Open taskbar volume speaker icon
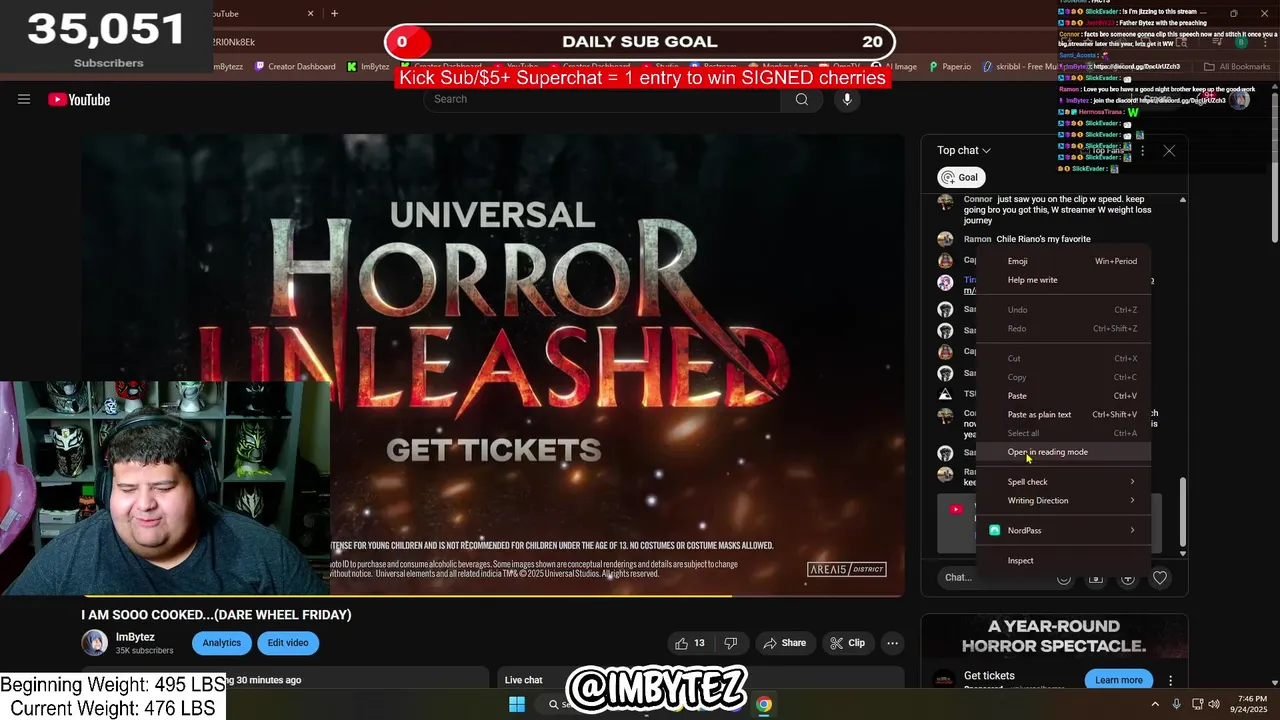 pos(1214,704)
